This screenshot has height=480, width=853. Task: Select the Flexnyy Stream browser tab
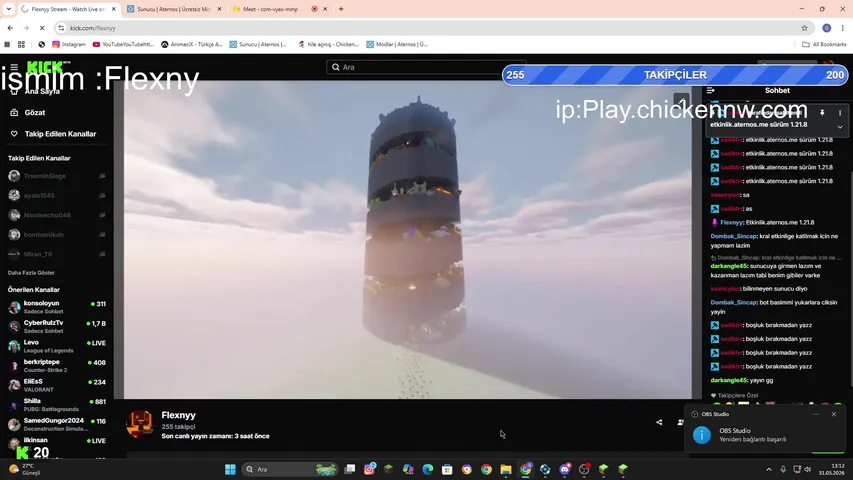(68, 9)
